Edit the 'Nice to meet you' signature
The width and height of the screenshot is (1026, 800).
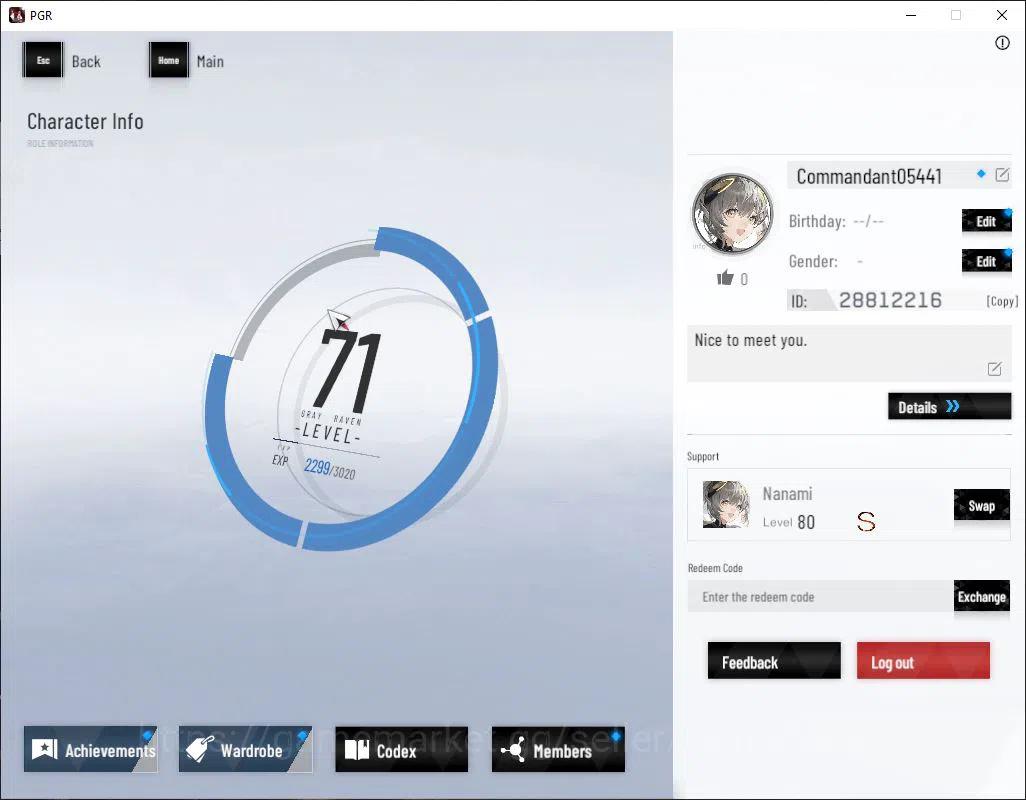coord(994,369)
